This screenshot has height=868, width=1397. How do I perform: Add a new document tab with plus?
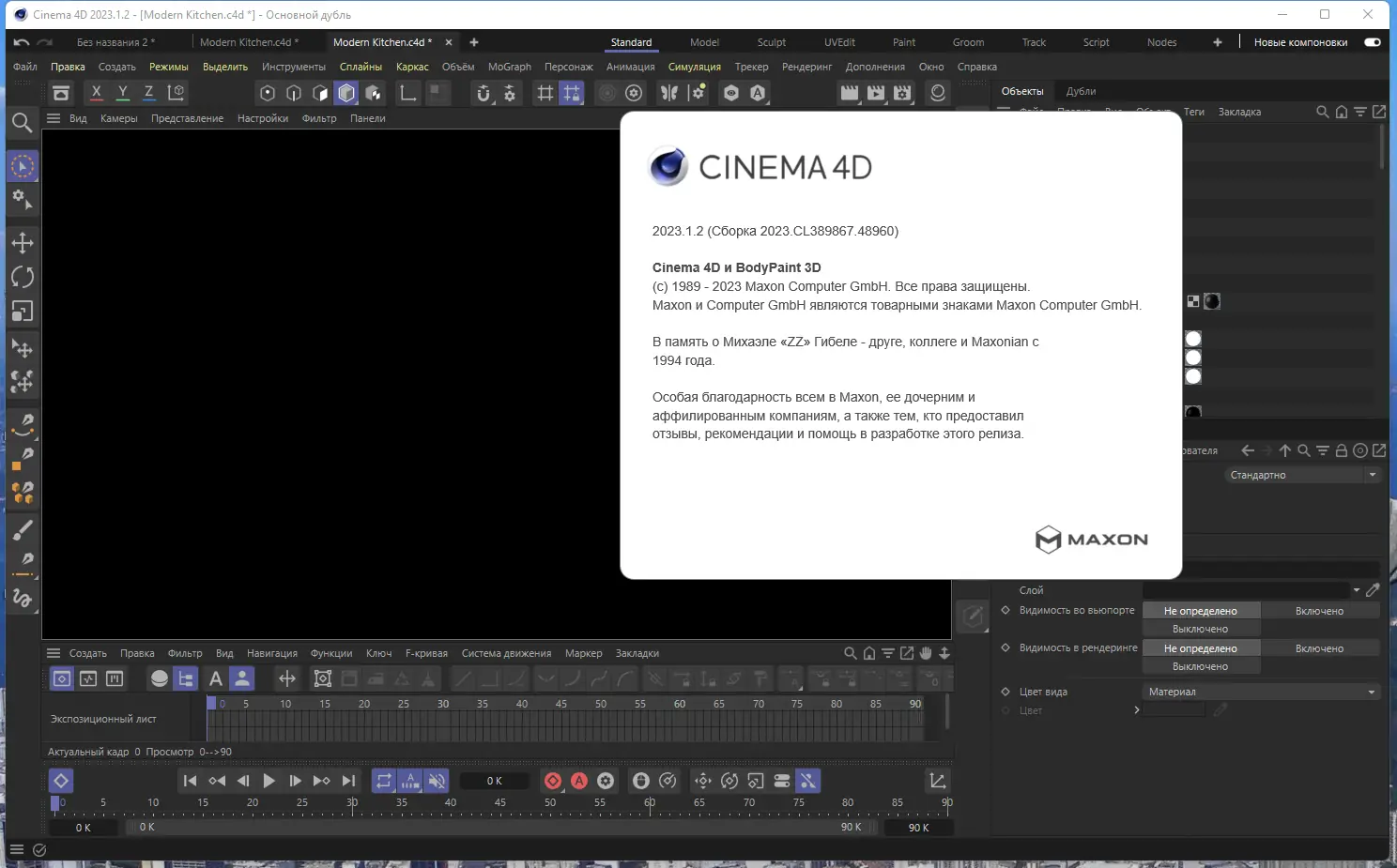click(474, 42)
